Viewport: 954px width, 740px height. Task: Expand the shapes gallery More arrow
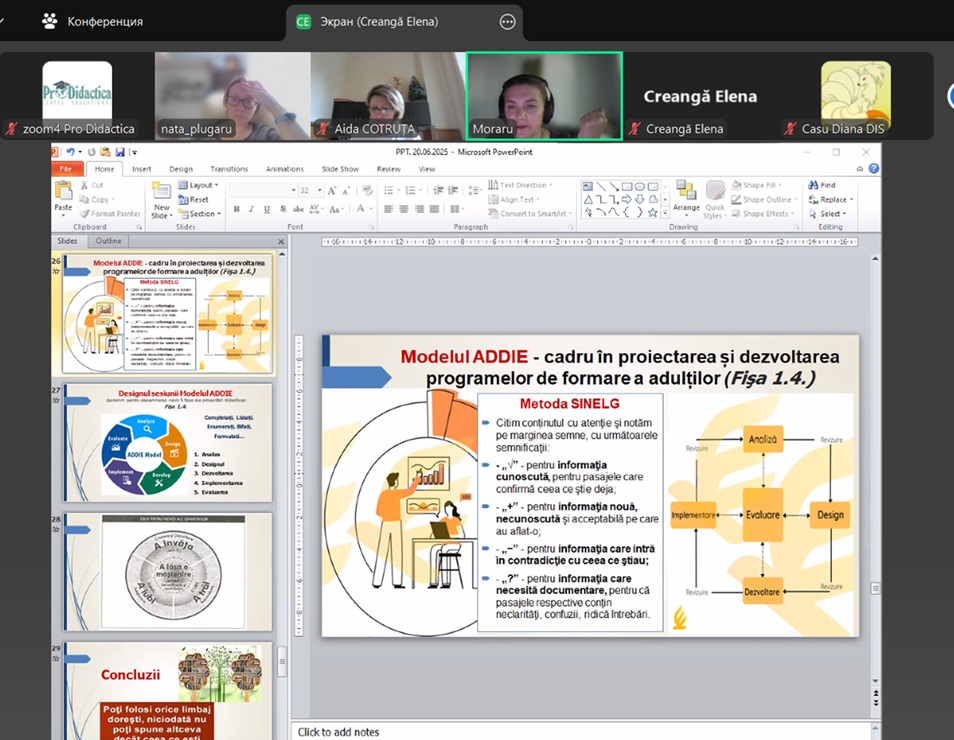point(665,212)
